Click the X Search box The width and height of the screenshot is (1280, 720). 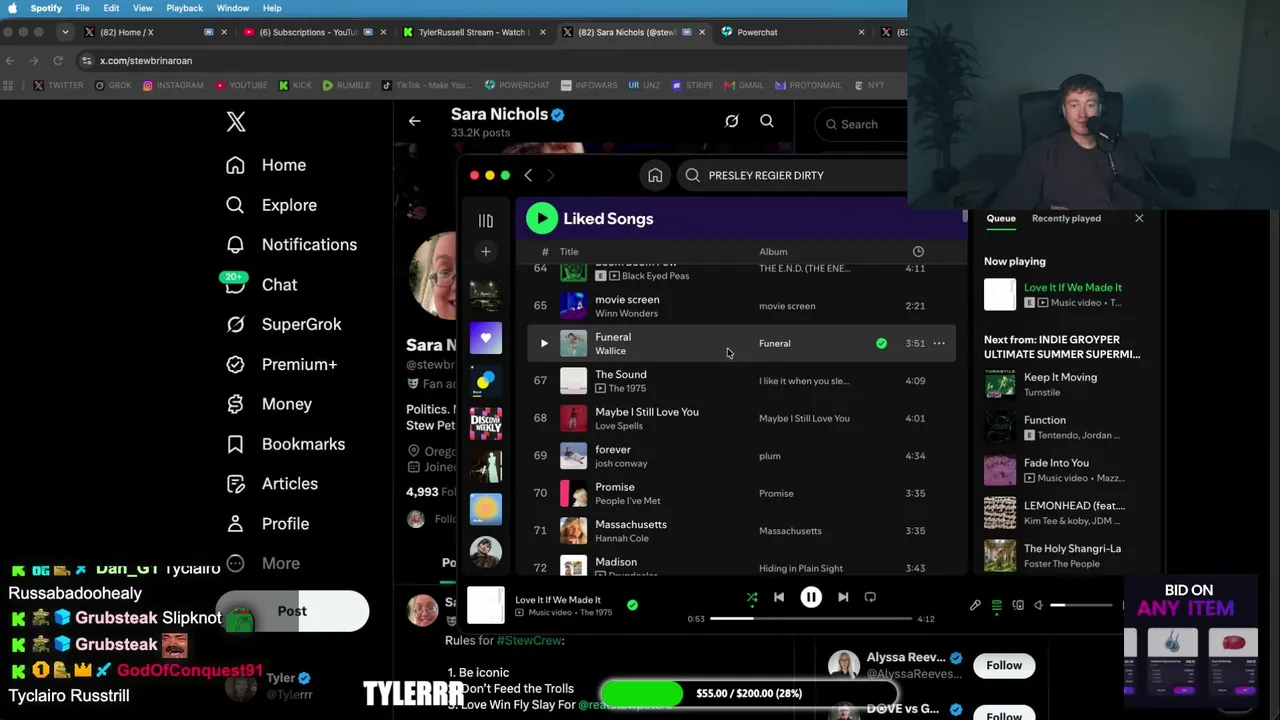860,124
